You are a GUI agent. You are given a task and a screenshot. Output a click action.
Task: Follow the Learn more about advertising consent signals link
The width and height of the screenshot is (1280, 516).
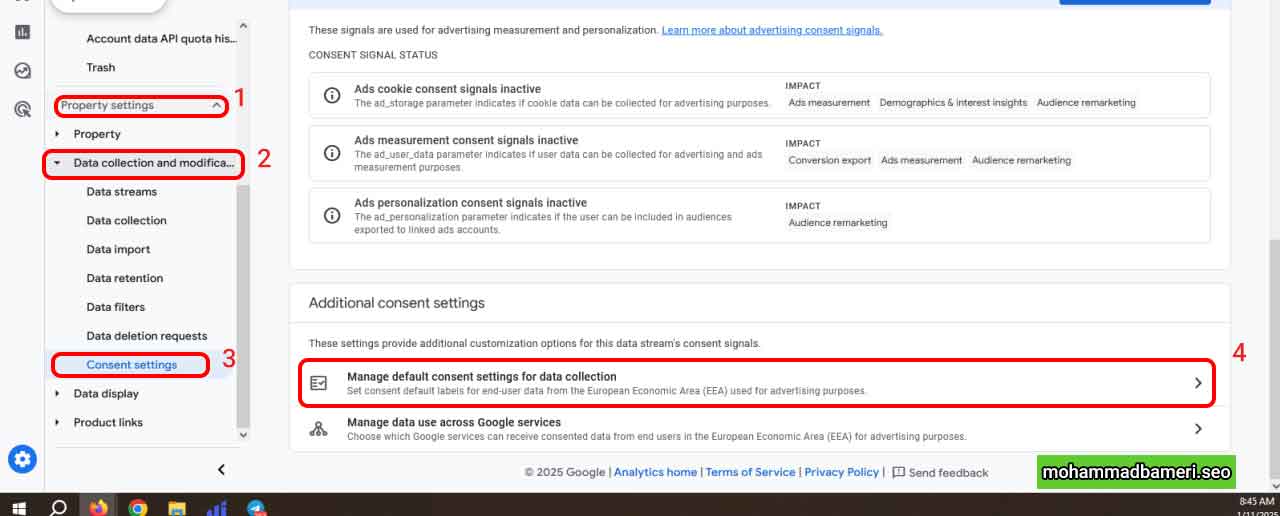tap(772, 31)
